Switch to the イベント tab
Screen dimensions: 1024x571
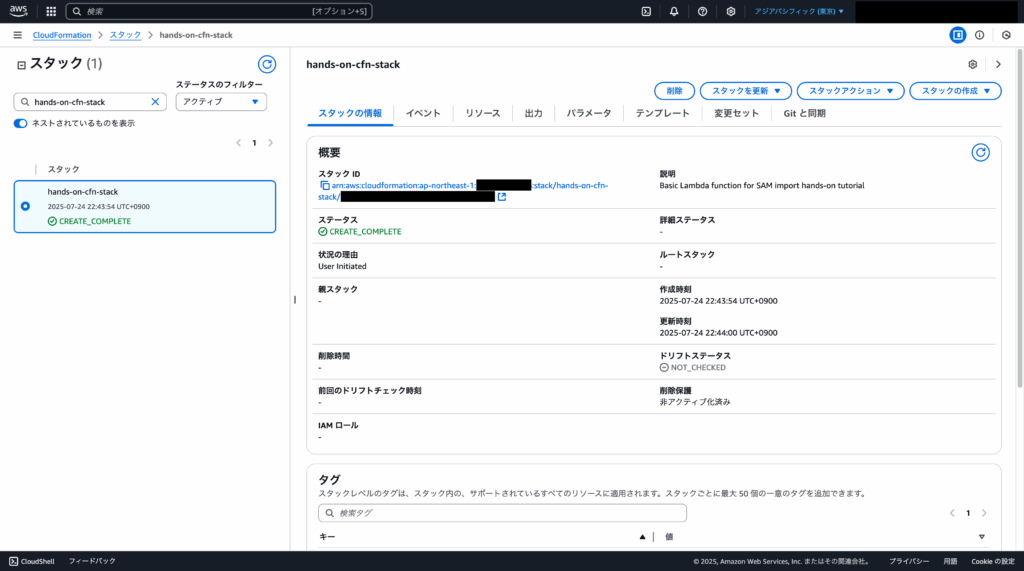pyautogui.click(x=423, y=113)
